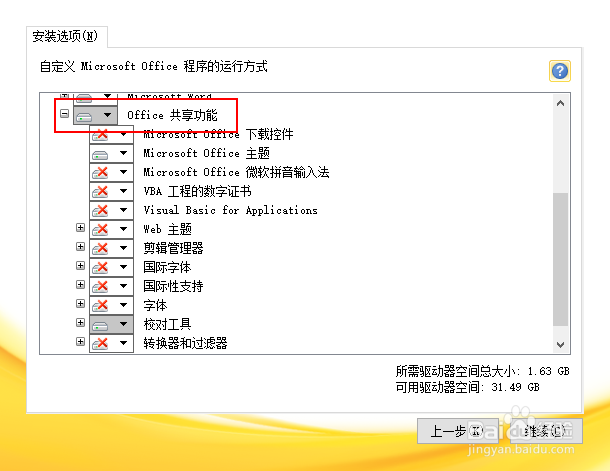Expand the 国际字体 tree node

tap(81, 266)
